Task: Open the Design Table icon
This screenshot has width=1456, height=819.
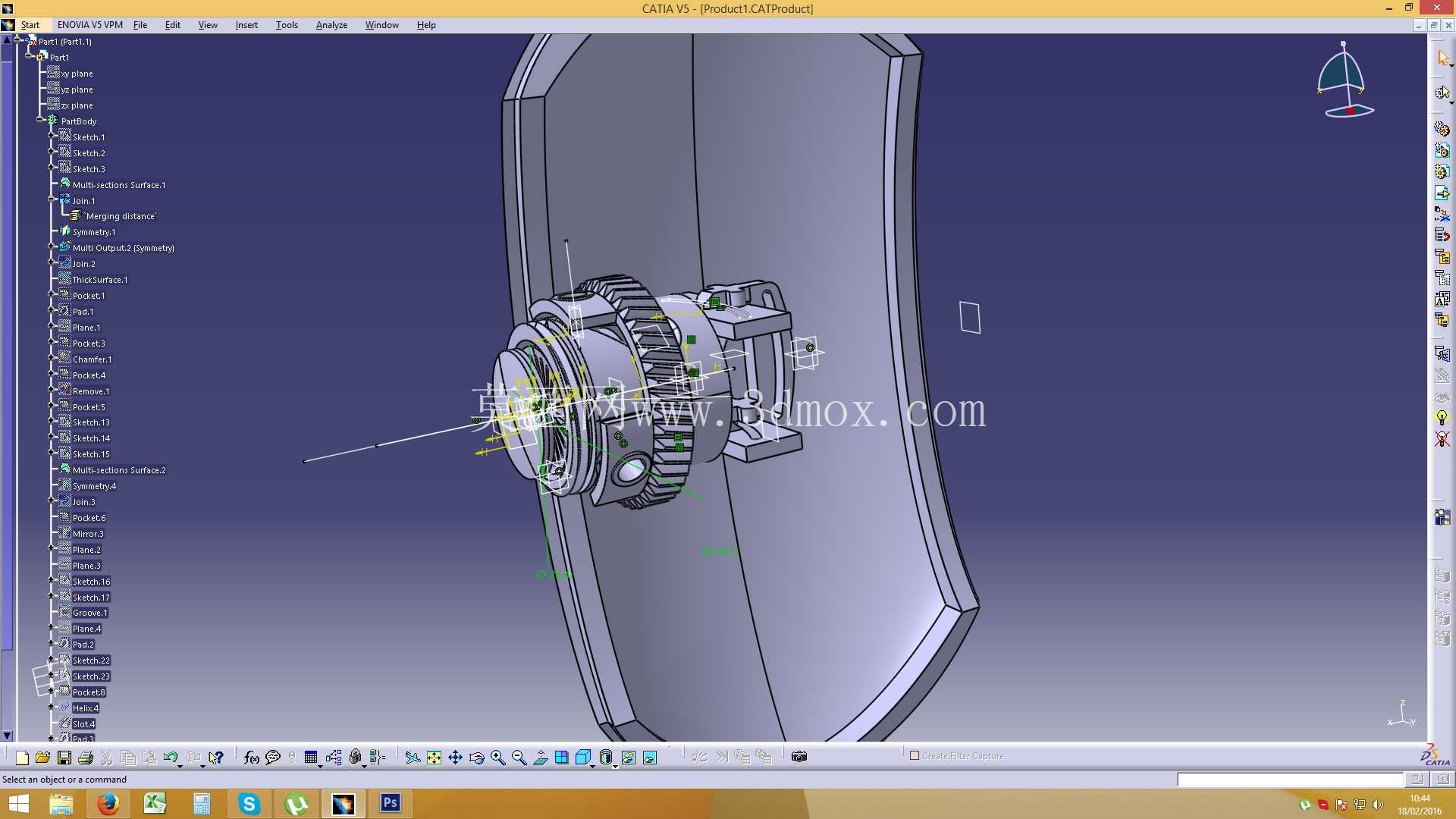Action: 311,757
